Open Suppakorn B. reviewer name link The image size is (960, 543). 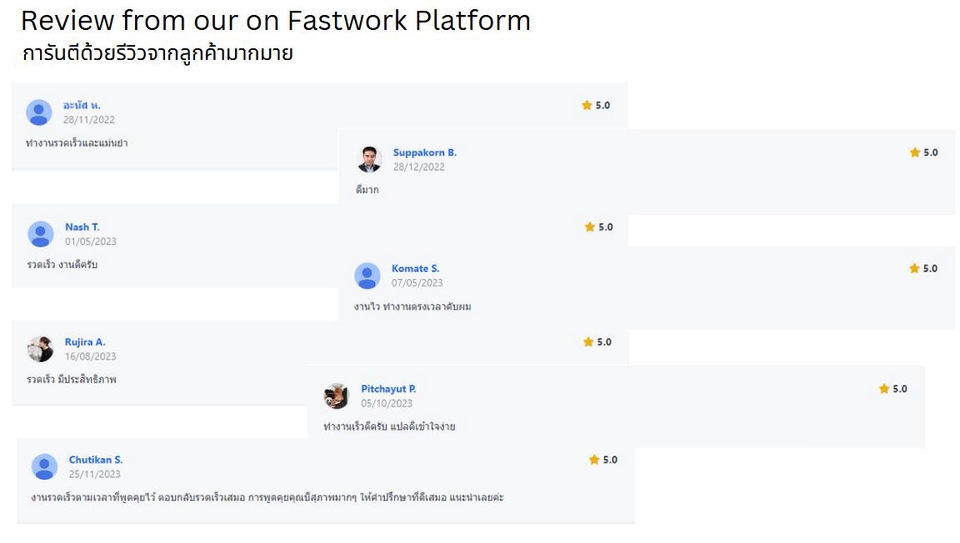(x=425, y=152)
